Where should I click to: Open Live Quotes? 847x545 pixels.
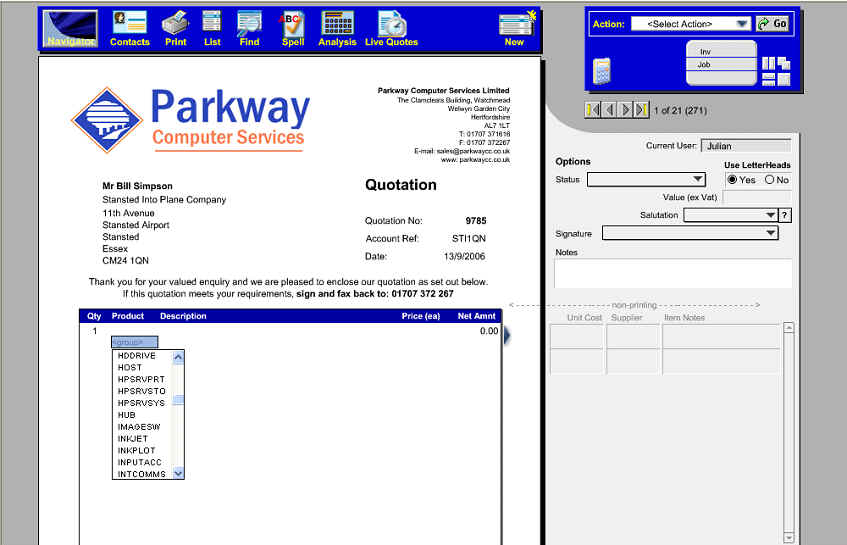[392, 29]
